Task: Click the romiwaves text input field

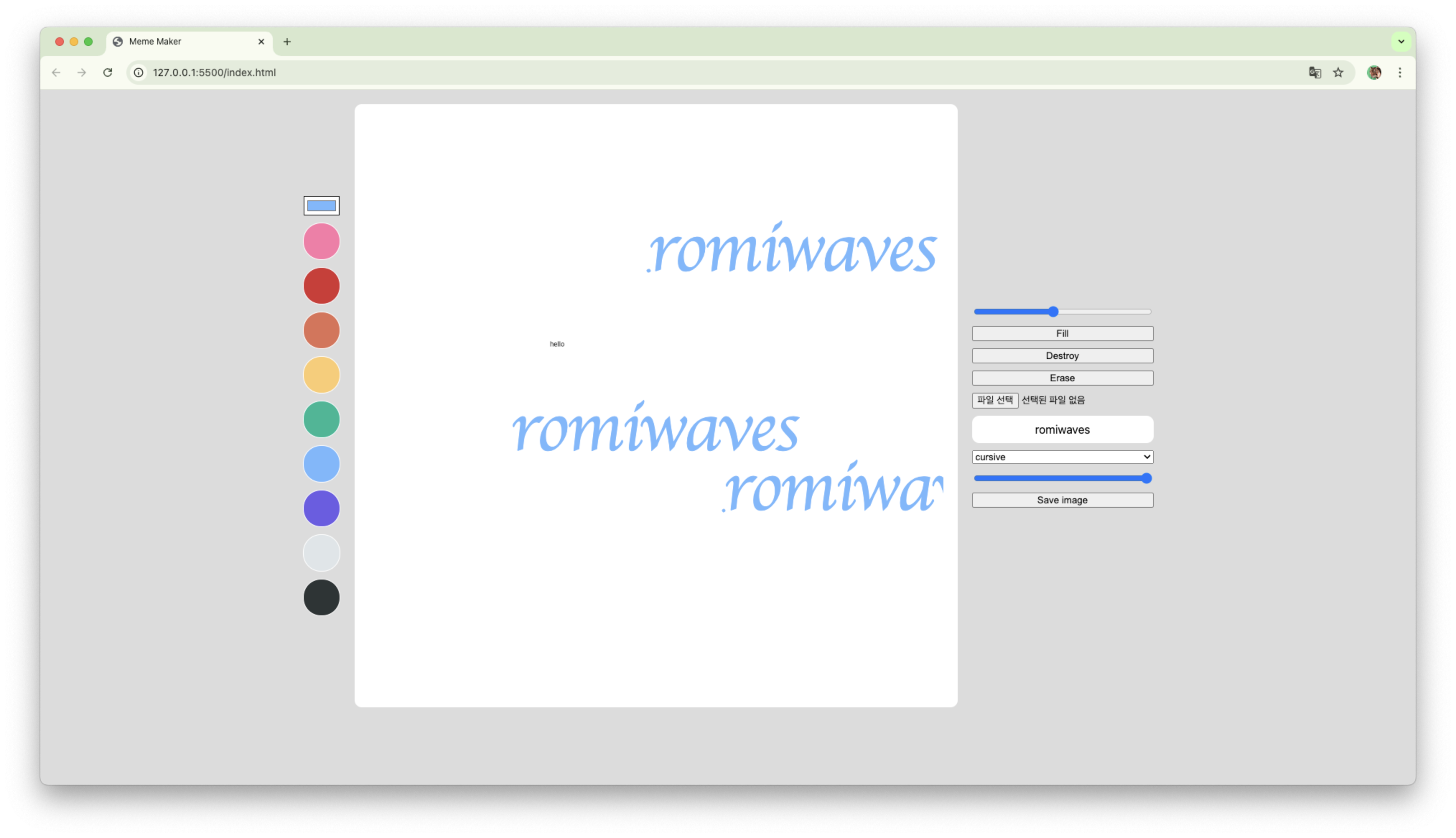Action: (x=1062, y=429)
